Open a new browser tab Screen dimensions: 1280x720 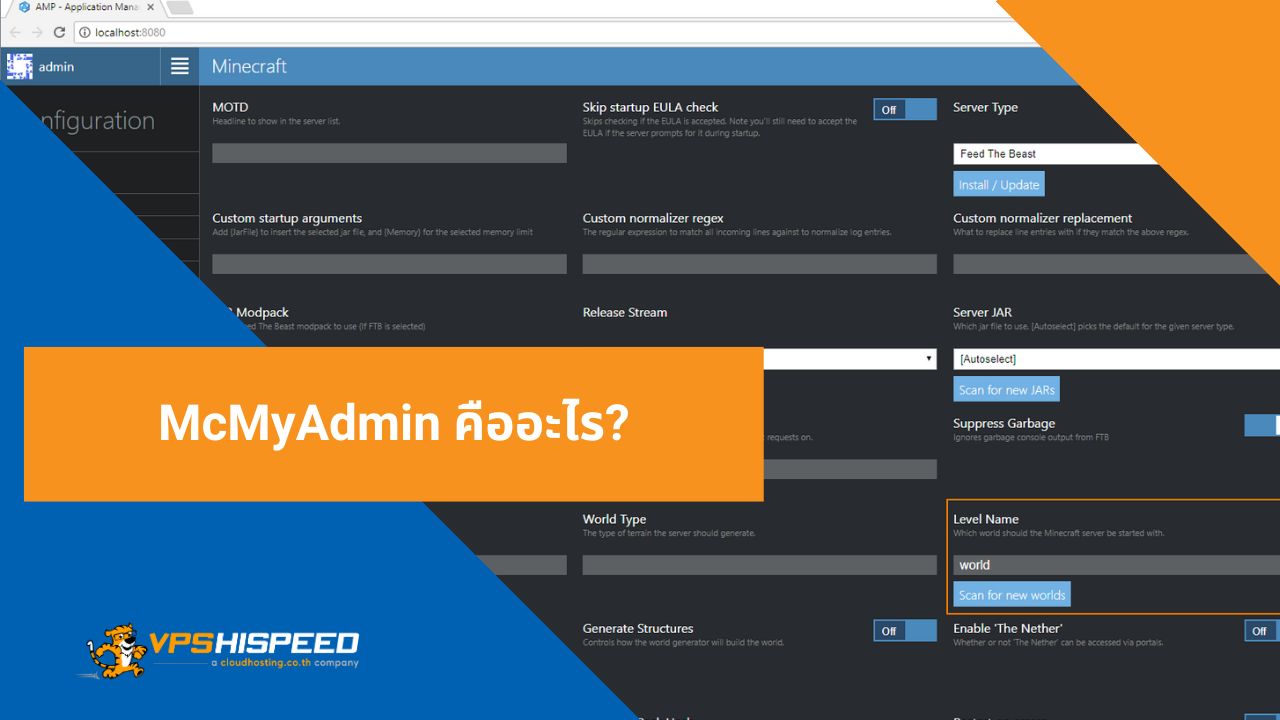pyautogui.click(x=180, y=7)
